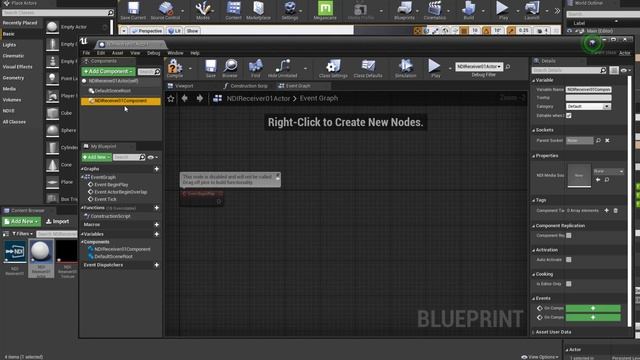Add element to Component Tags array

click(607, 211)
